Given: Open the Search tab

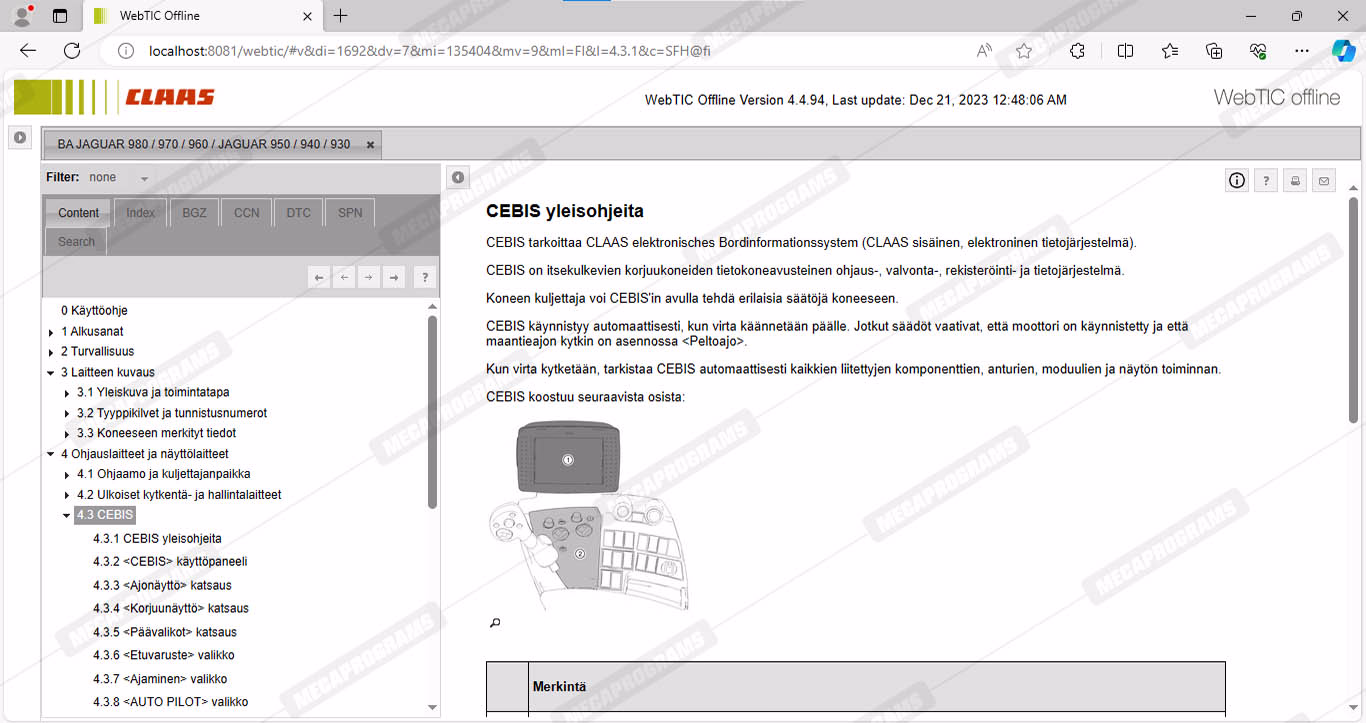Looking at the screenshot, I should coord(76,242).
